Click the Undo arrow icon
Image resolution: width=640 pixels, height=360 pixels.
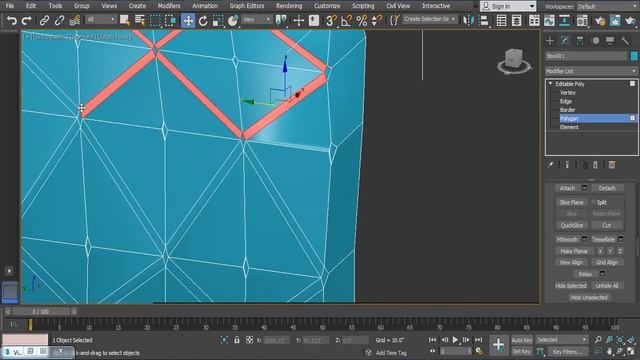(11, 20)
